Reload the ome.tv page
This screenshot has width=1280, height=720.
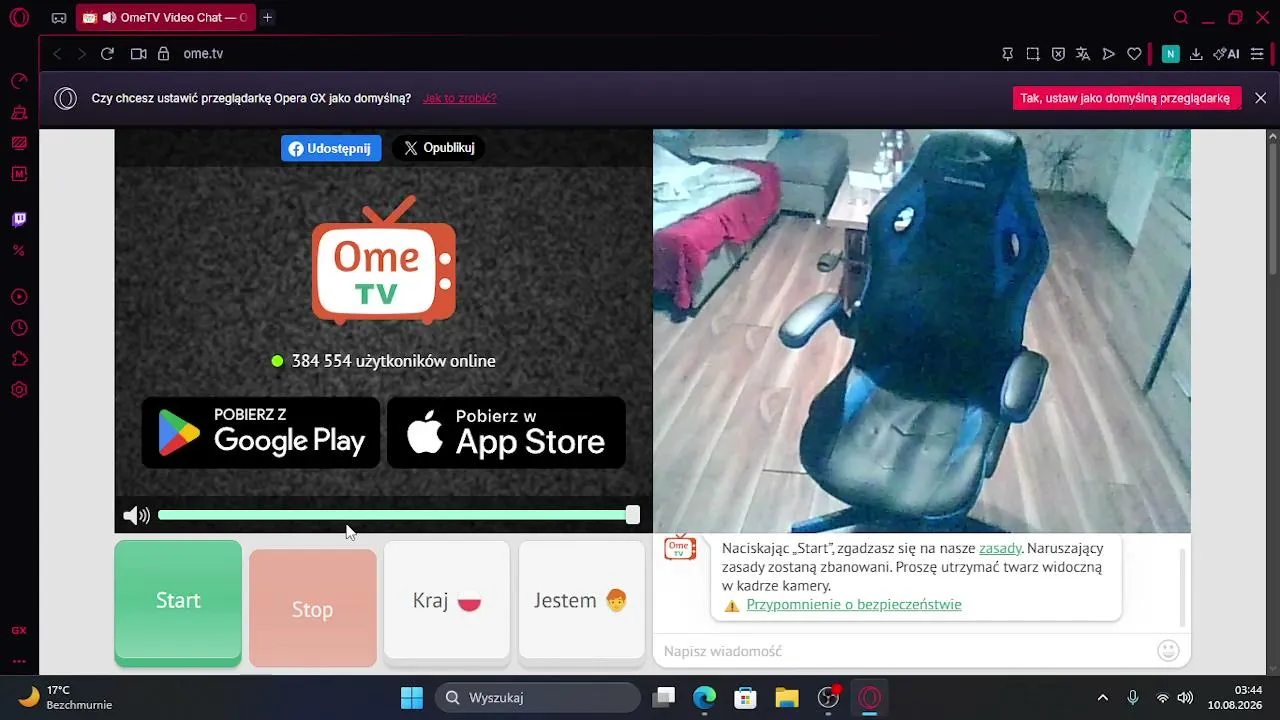pos(107,54)
